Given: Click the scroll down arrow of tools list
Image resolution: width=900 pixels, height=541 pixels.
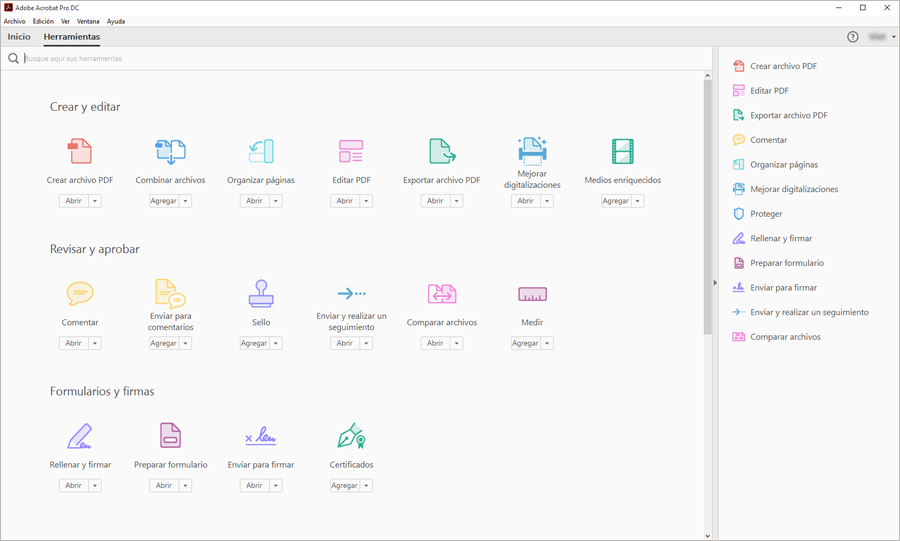Looking at the screenshot, I should 707,536.
